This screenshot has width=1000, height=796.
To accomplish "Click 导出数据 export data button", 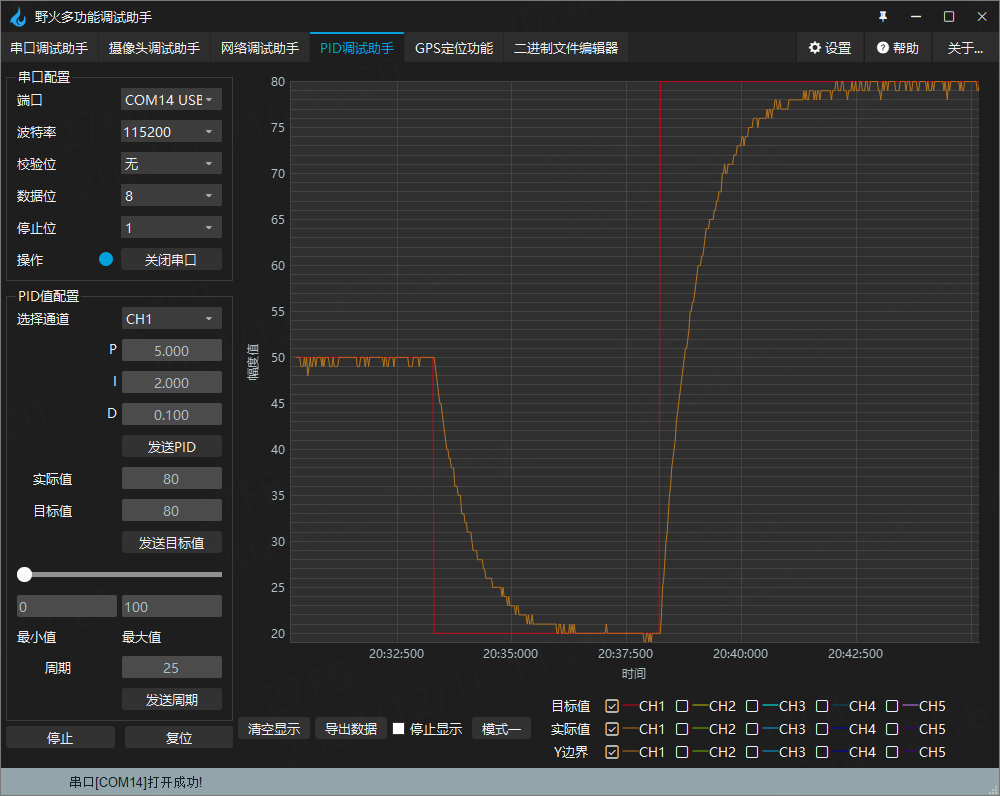I will click(x=351, y=728).
